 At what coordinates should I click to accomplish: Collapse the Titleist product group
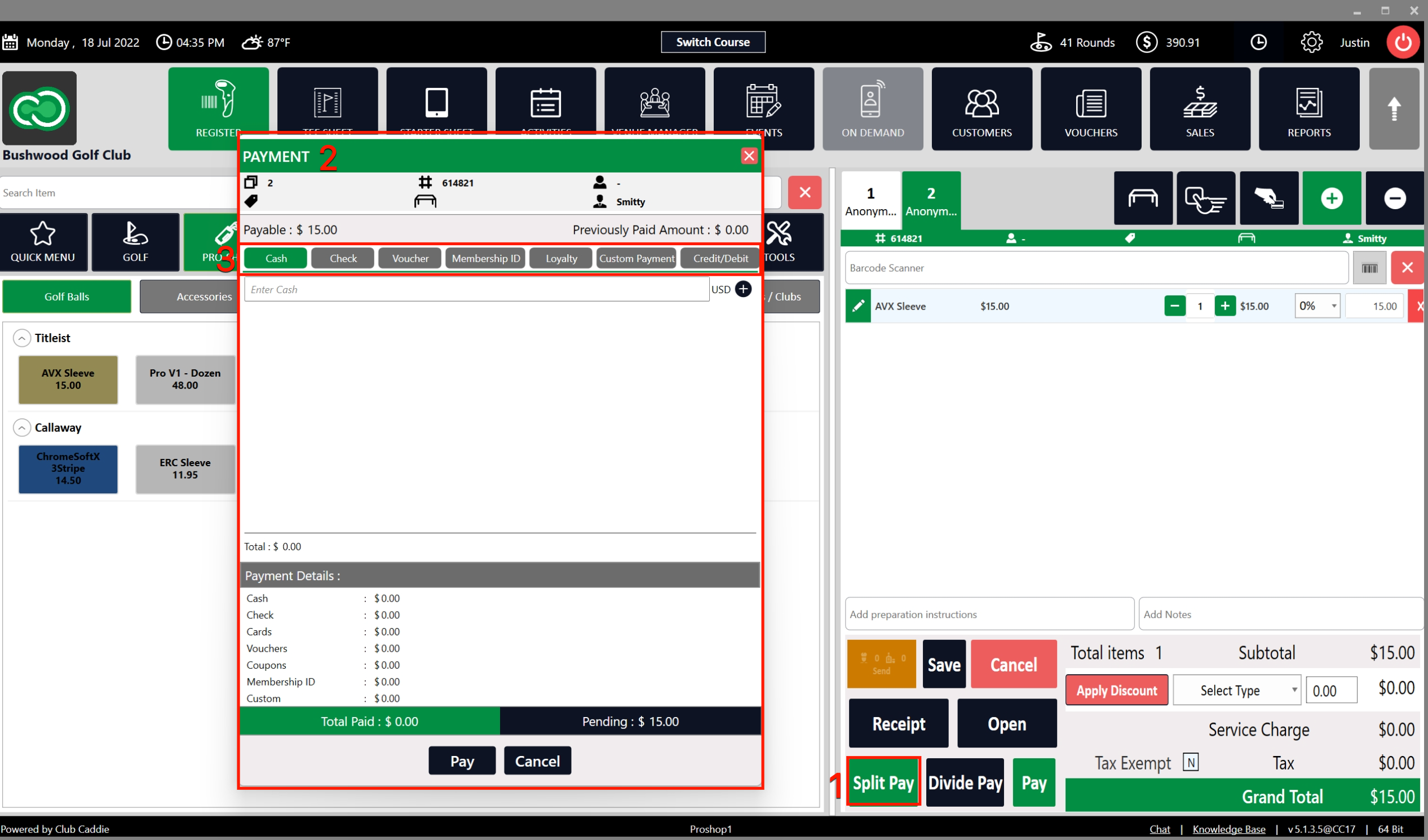click(21, 338)
